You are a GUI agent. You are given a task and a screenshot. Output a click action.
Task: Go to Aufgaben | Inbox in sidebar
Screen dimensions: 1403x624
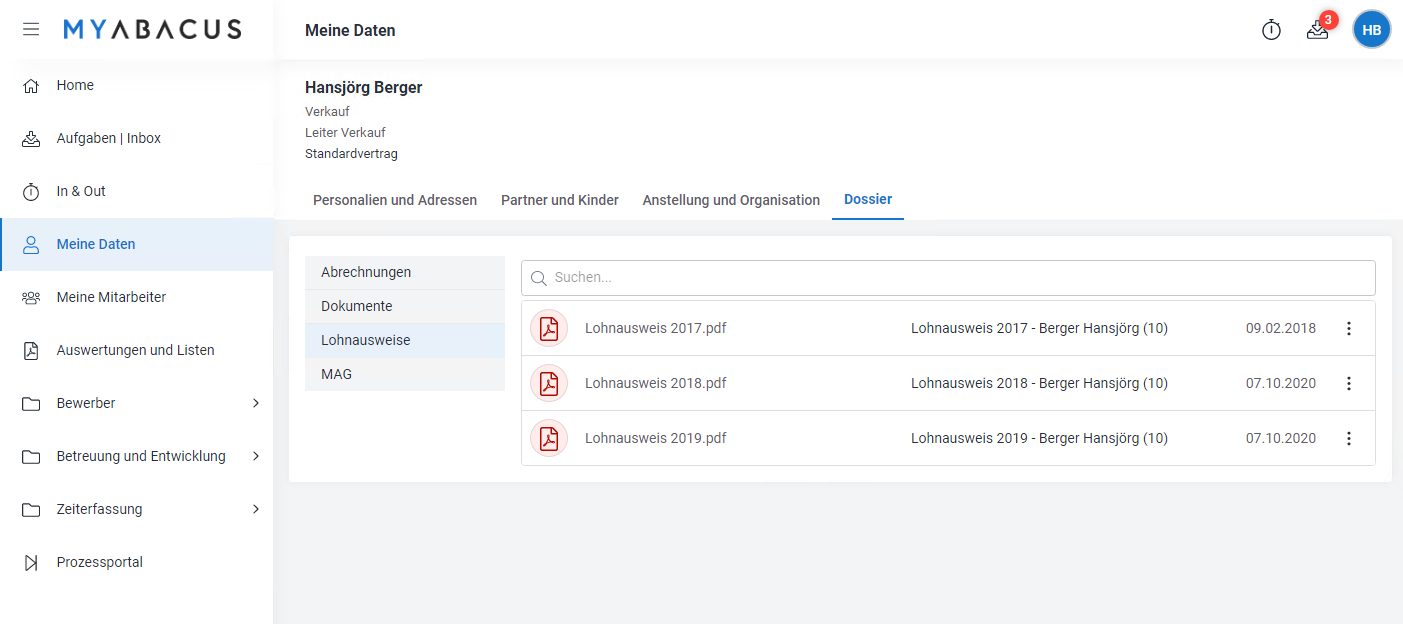[x=108, y=138]
